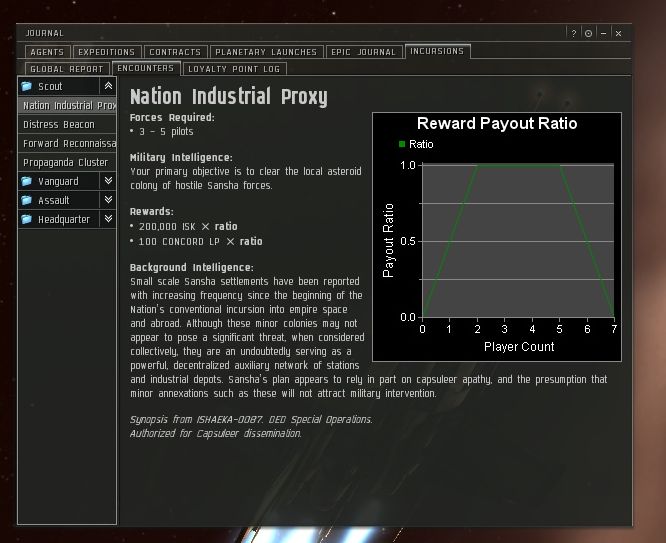Click 'Authorized for Capsuleer dissemination' line
This screenshot has height=543, width=666.
216,433
